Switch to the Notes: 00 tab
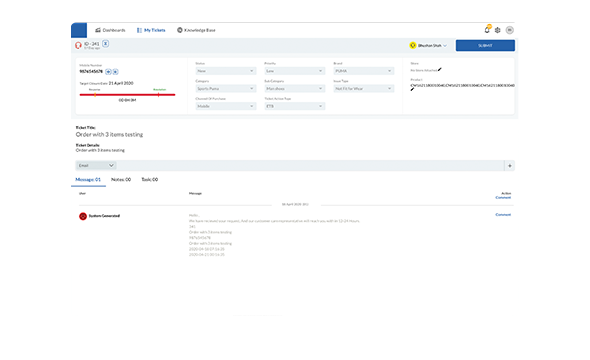Image resolution: width=590 pixels, height=360 pixels. [x=121, y=179]
